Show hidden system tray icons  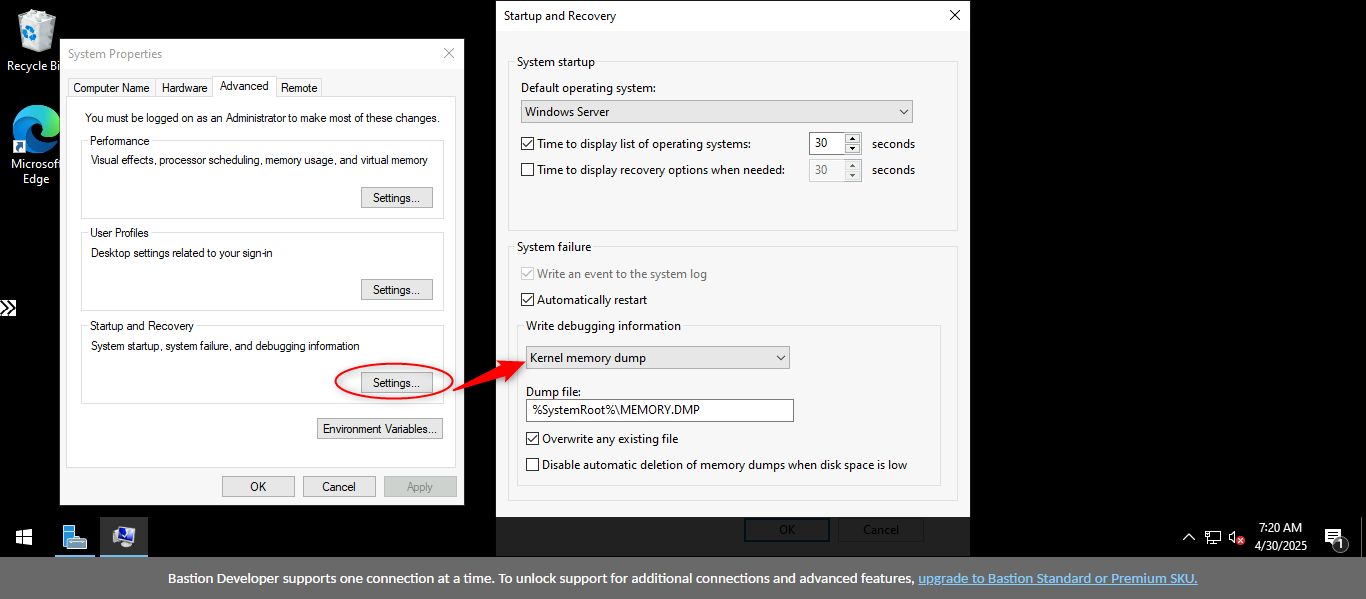point(1189,537)
